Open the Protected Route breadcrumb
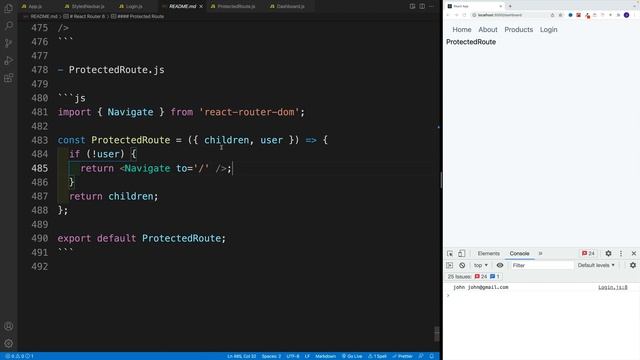The width and height of the screenshot is (640, 360). [138, 17]
